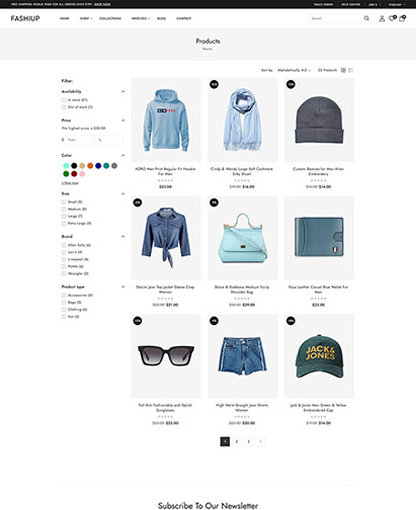Open the Collections menu item
The height and width of the screenshot is (510, 416).
[110, 19]
